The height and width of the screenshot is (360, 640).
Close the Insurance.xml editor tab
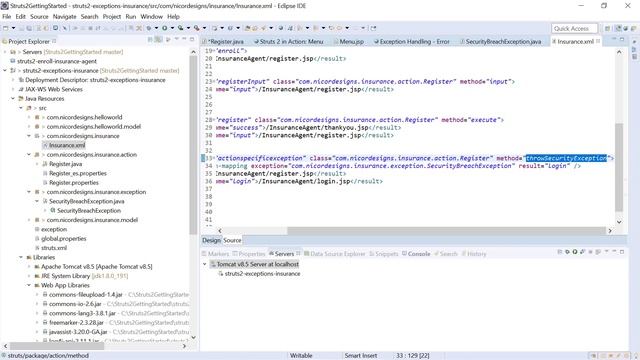tap(598, 41)
